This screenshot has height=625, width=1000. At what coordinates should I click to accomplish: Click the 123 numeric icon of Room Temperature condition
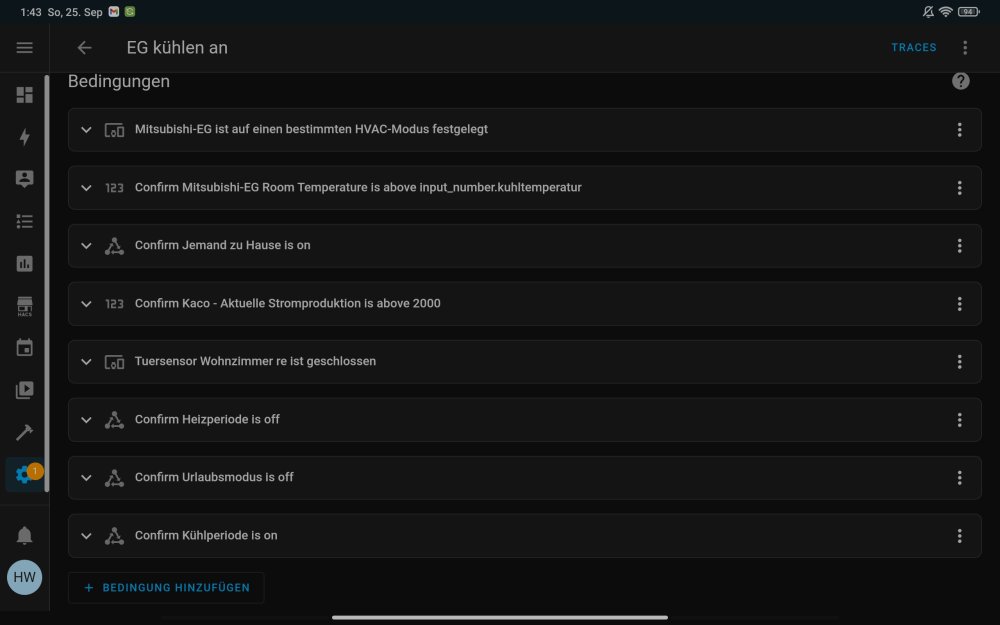click(x=114, y=188)
